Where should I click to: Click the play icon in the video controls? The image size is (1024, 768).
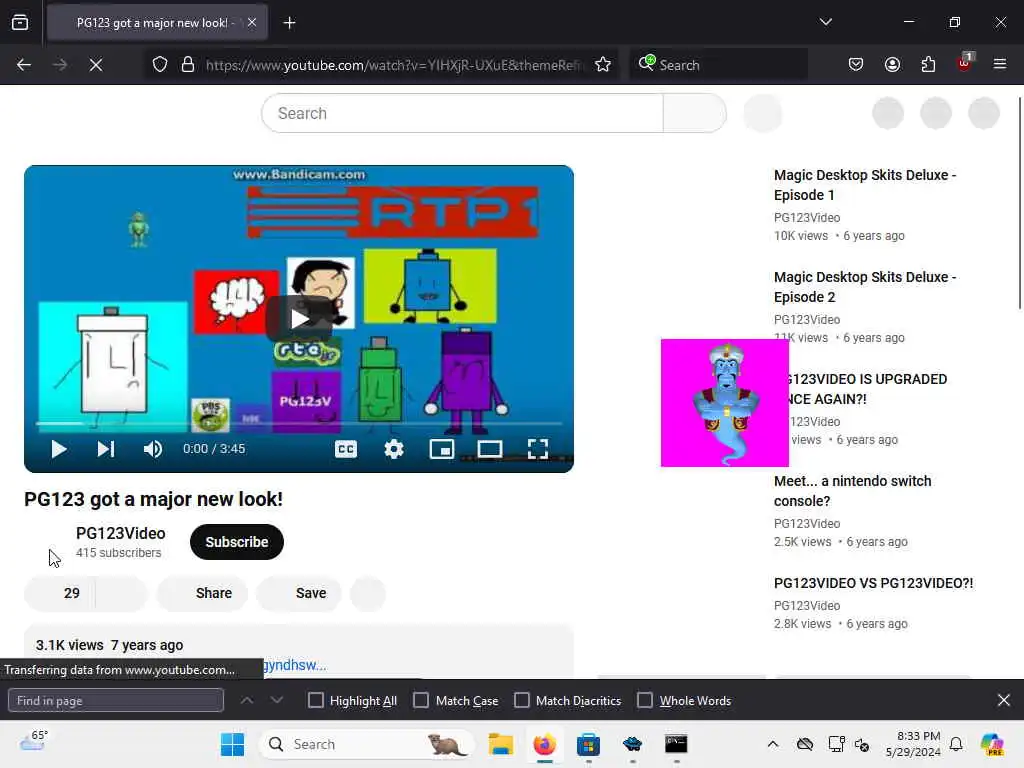click(59, 449)
